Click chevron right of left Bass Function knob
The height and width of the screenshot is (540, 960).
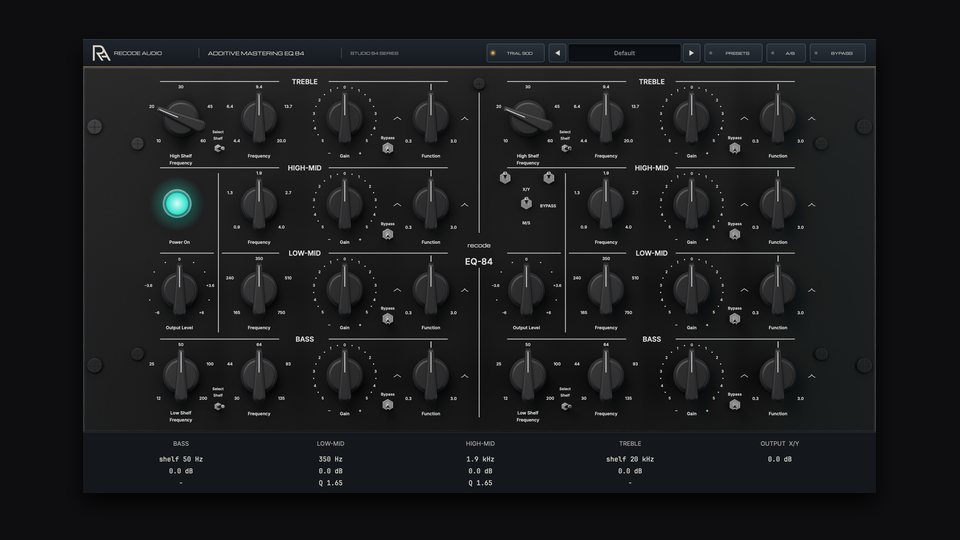pos(465,376)
